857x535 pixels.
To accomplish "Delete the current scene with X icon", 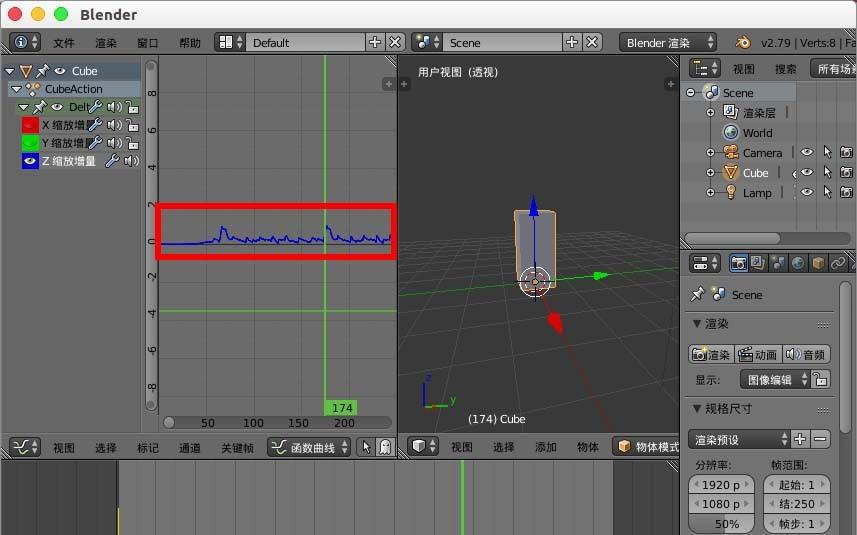I will pyautogui.click(x=592, y=42).
